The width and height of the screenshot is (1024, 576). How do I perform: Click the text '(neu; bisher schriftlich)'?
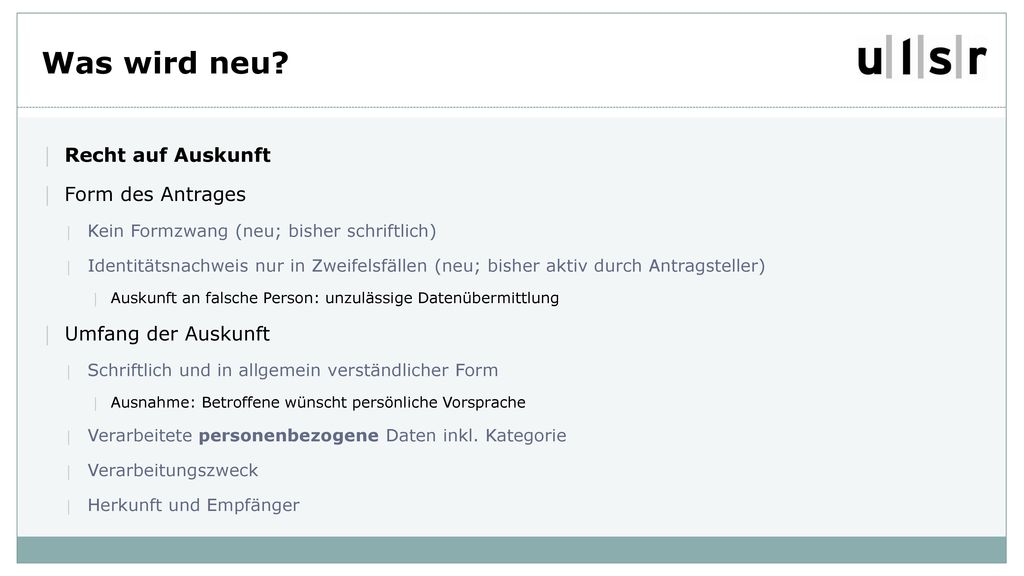336,231
